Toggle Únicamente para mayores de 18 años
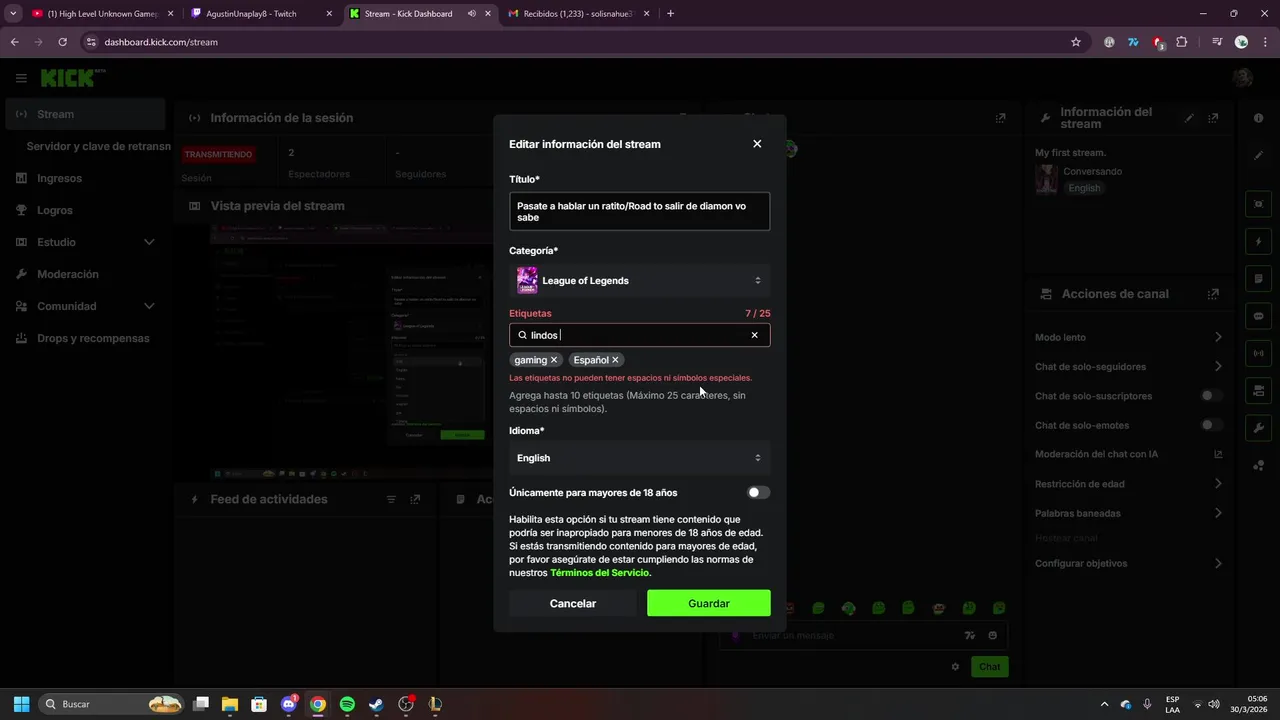The width and height of the screenshot is (1280, 720). (x=759, y=492)
